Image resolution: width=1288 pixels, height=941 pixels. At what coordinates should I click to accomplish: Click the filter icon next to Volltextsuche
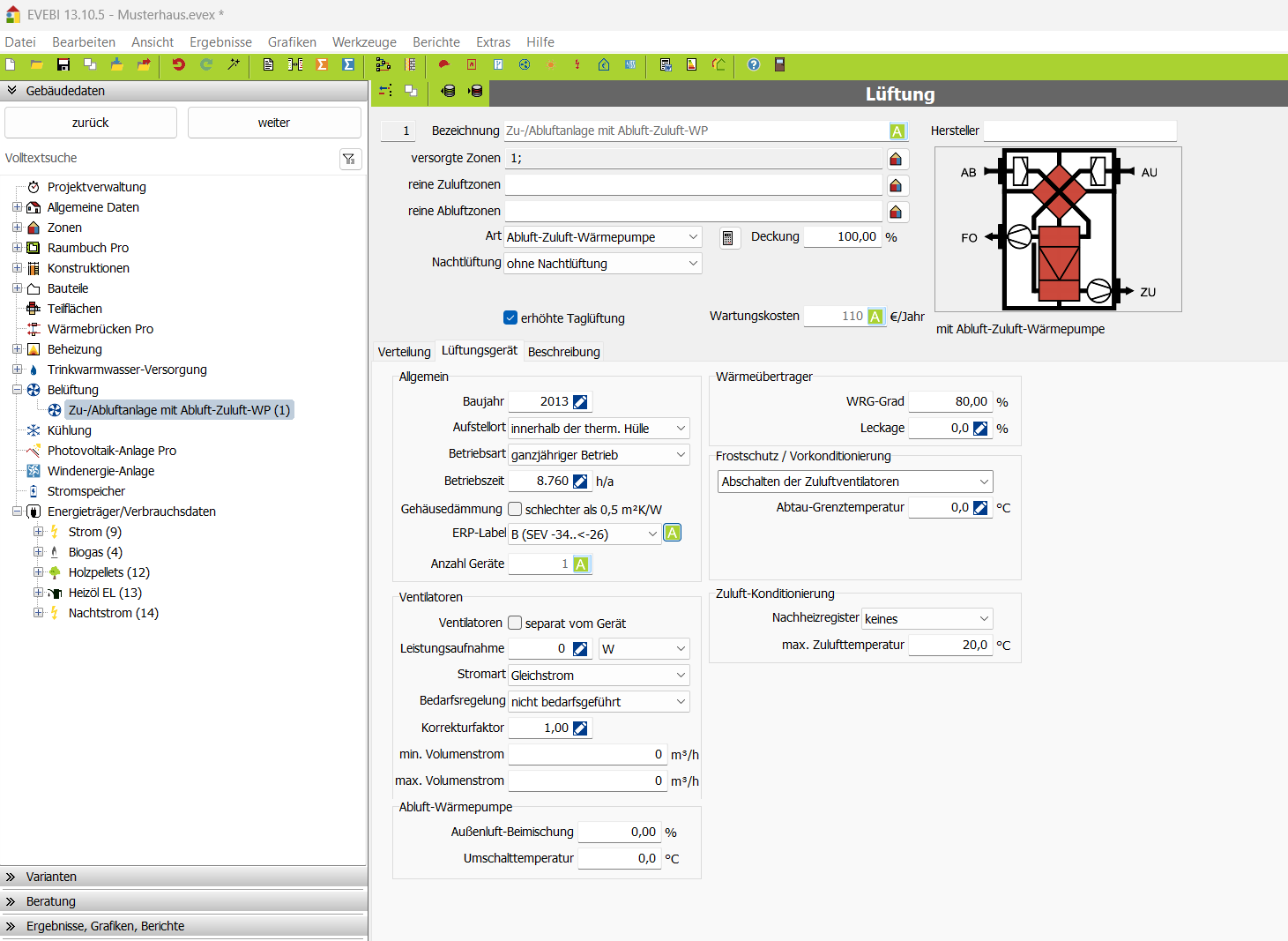click(x=350, y=159)
